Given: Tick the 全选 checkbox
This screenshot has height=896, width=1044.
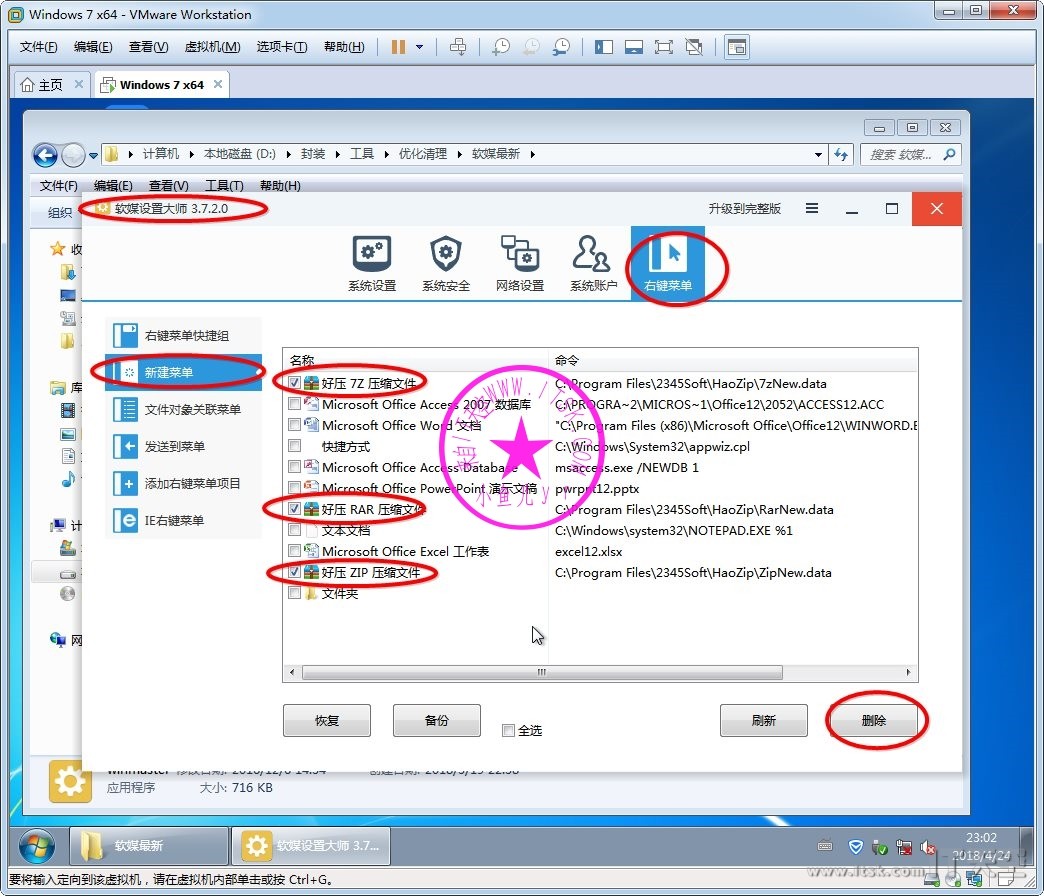Looking at the screenshot, I should tap(509, 731).
